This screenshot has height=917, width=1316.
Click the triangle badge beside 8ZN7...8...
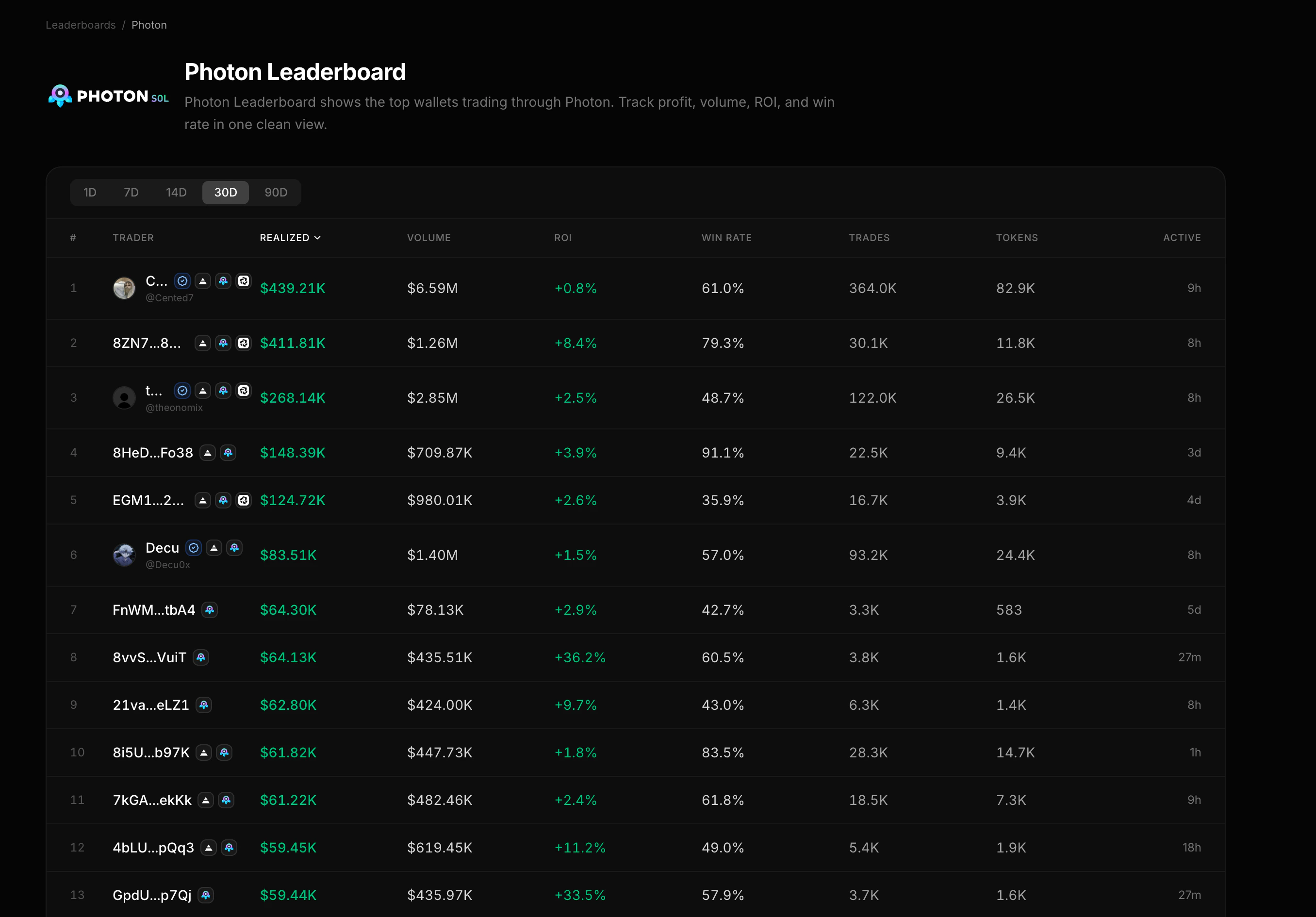[x=203, y=343]
